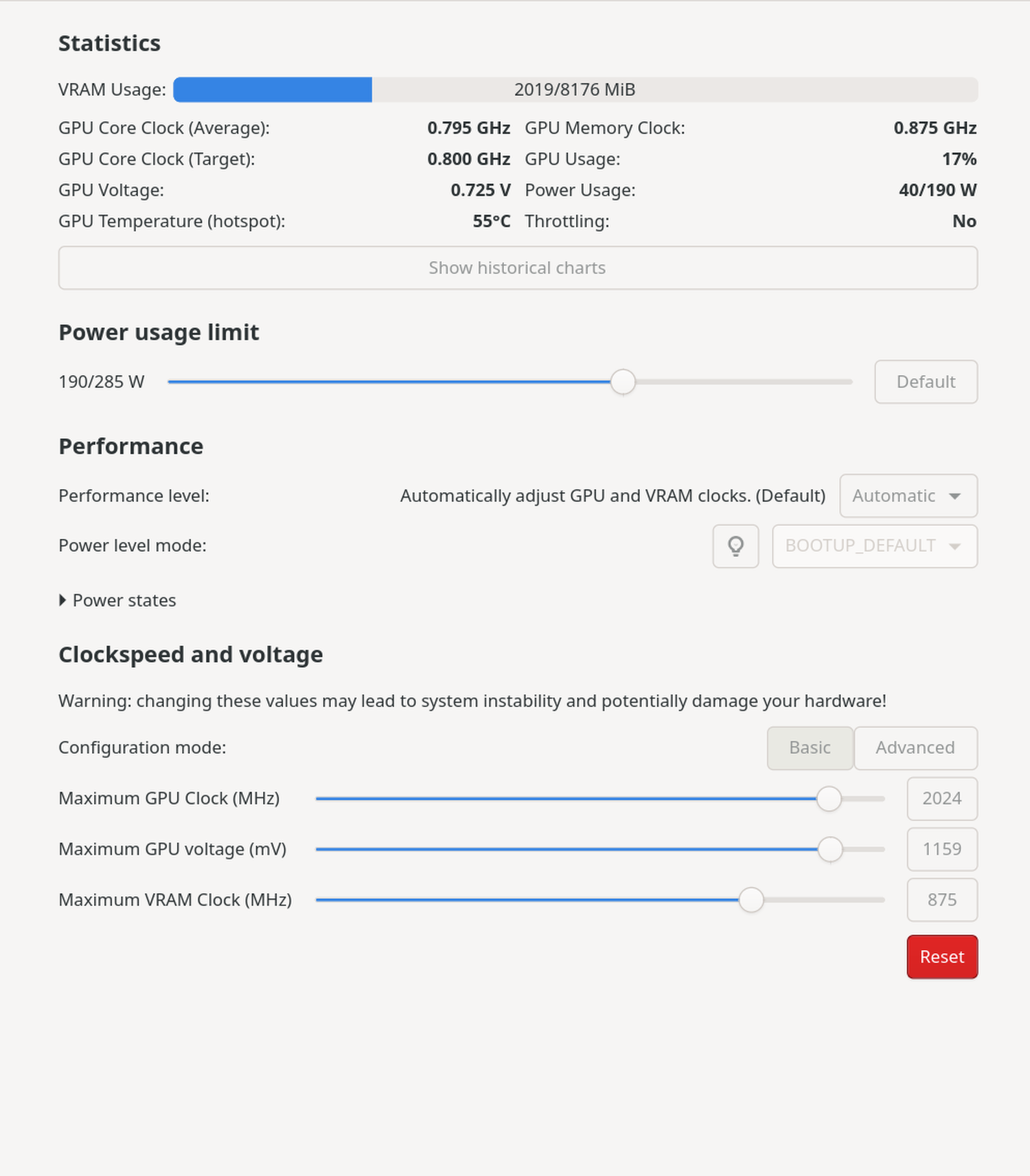Click the Maximum VRAM Clock slider handle
Screen dimensions: 1030x1176
point(751,899)
